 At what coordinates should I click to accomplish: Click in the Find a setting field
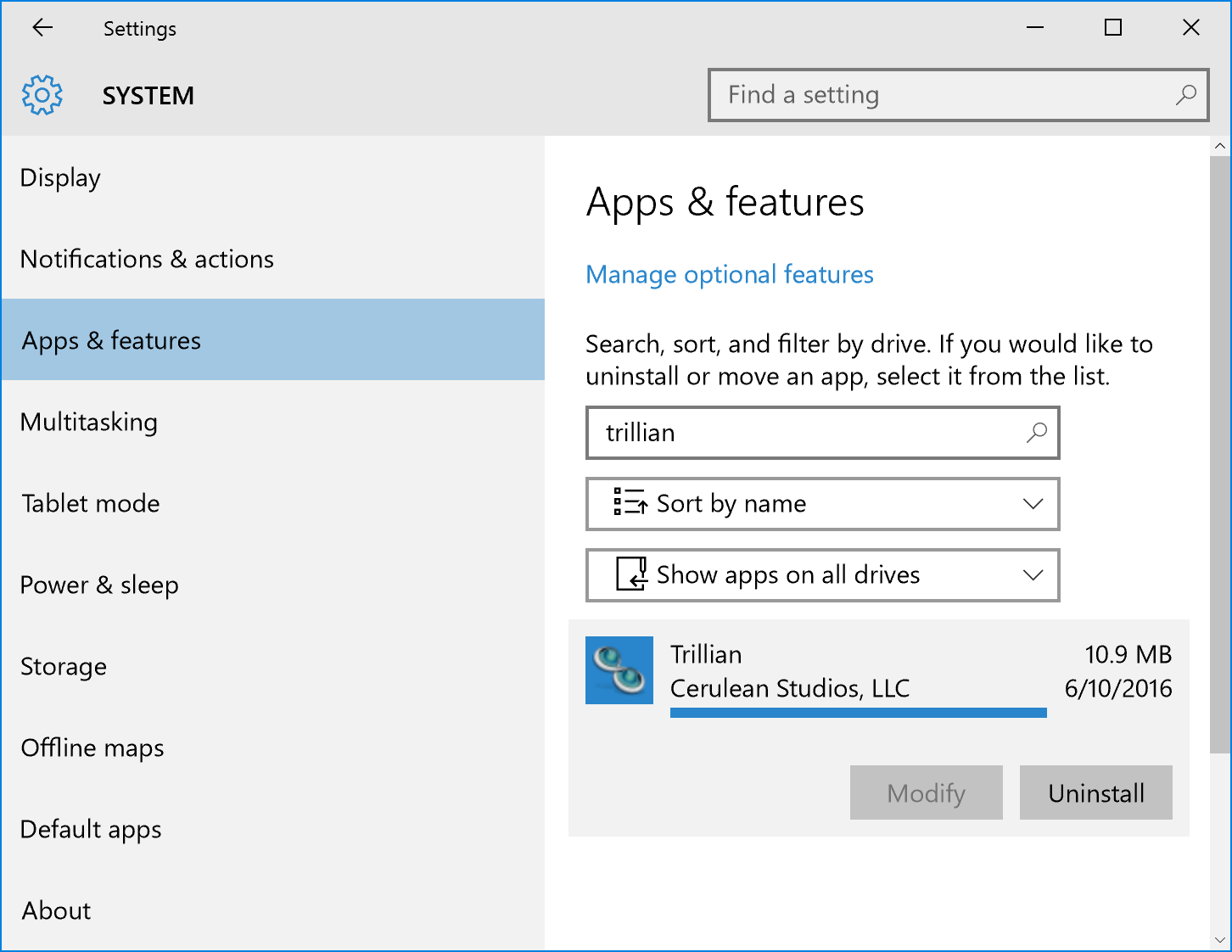(x=959, y=95)
